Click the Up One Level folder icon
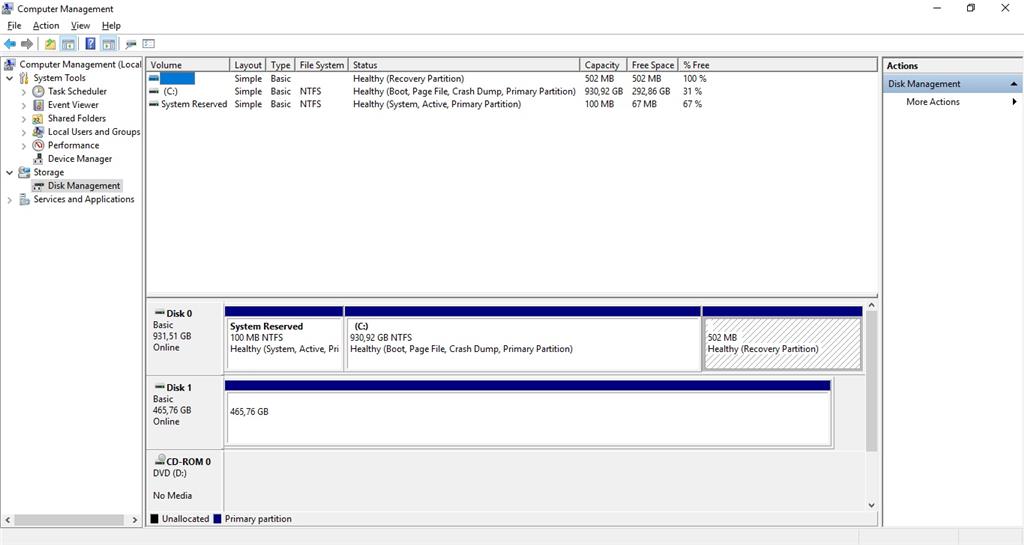The height and width of the screenshot is (545, 1024). (x=50, y=44)
